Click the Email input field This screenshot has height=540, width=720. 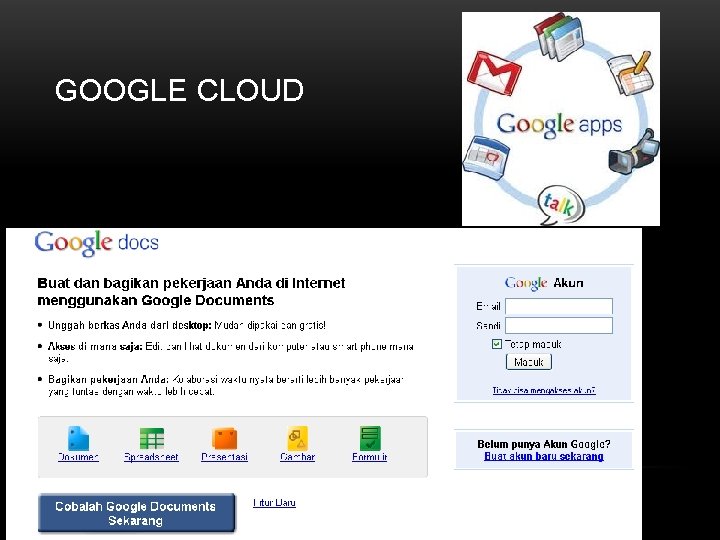click(559, 306)
